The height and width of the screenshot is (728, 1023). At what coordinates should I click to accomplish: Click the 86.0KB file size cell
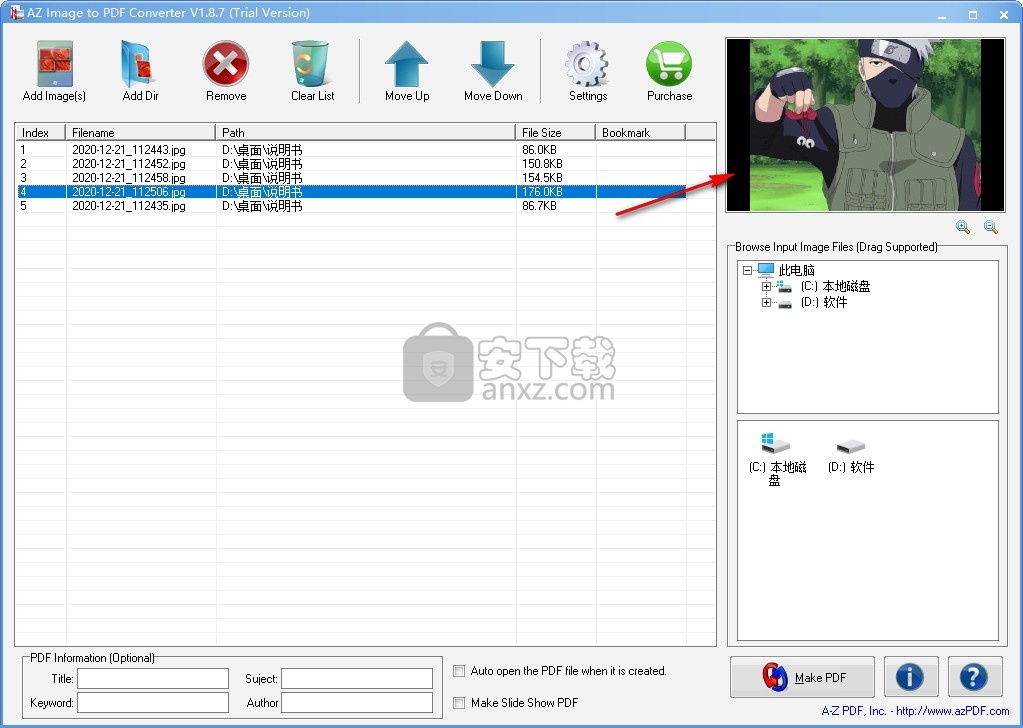(x=539, y=150)
